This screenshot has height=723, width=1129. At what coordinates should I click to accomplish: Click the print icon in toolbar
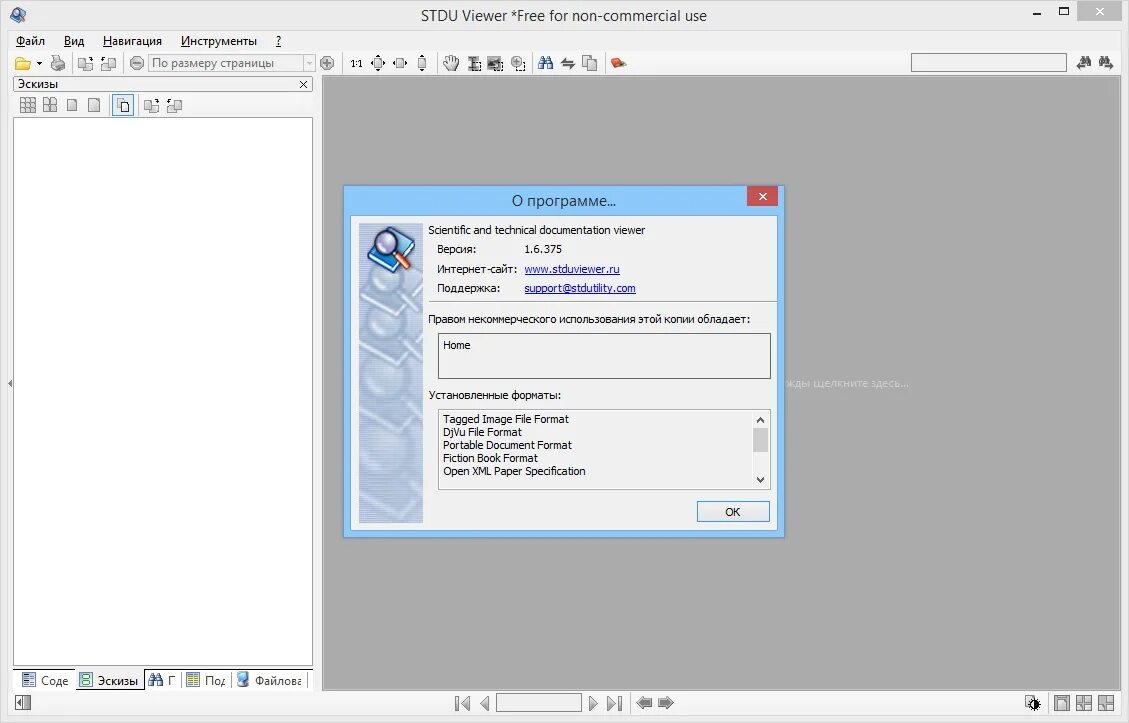[58, 63]
